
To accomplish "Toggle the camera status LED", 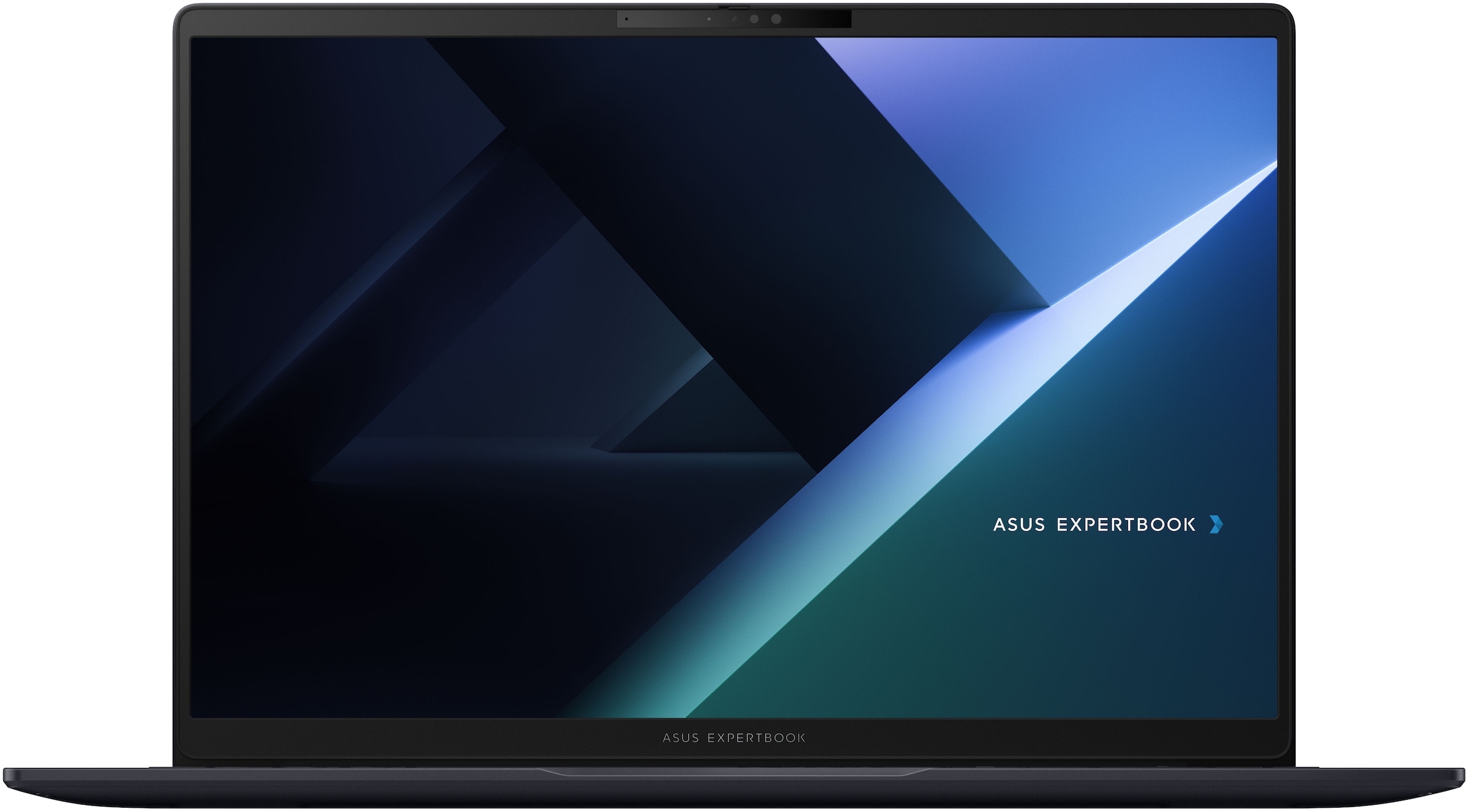I will [708, 19].
